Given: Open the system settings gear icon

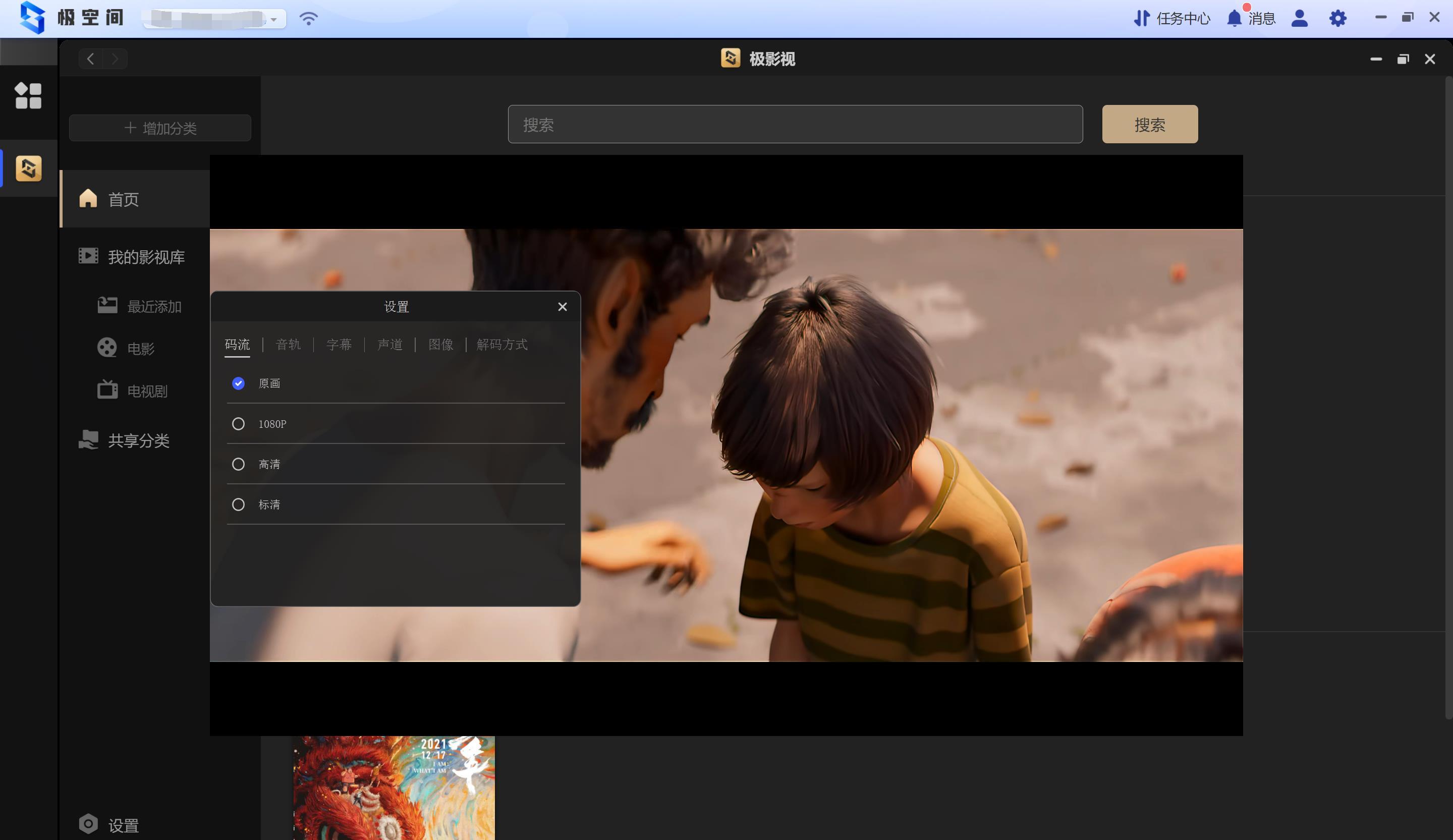Looking at the screenshot, I should 1337,19.
